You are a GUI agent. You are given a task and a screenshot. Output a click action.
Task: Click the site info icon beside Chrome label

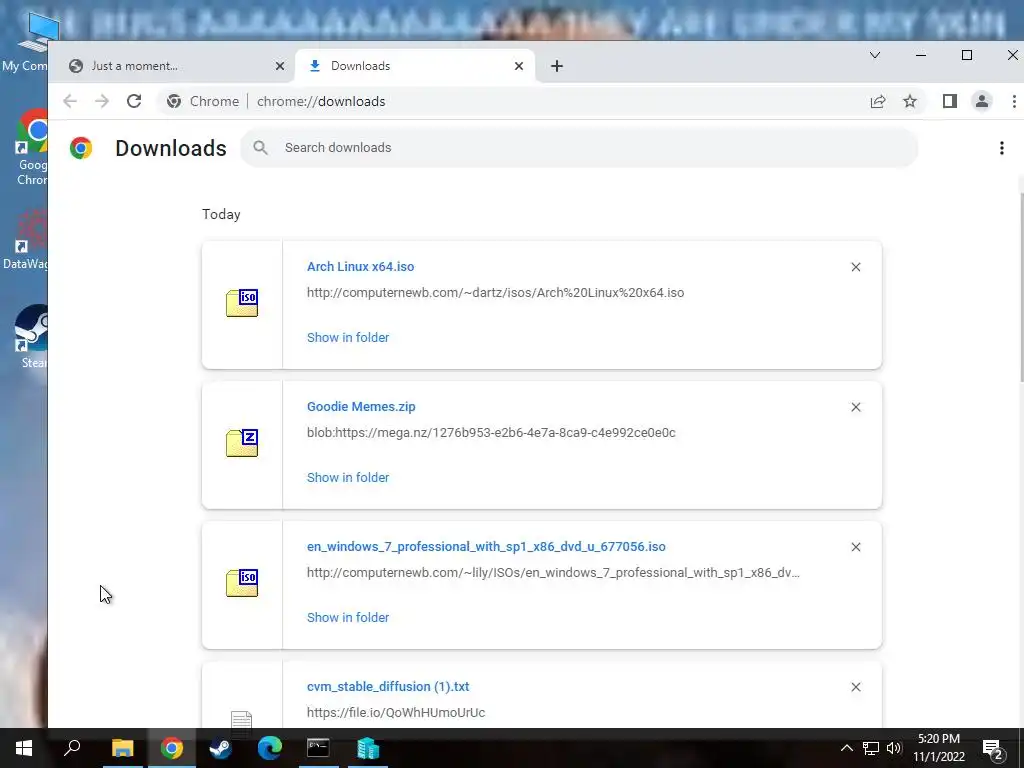(x=174, y=101)
